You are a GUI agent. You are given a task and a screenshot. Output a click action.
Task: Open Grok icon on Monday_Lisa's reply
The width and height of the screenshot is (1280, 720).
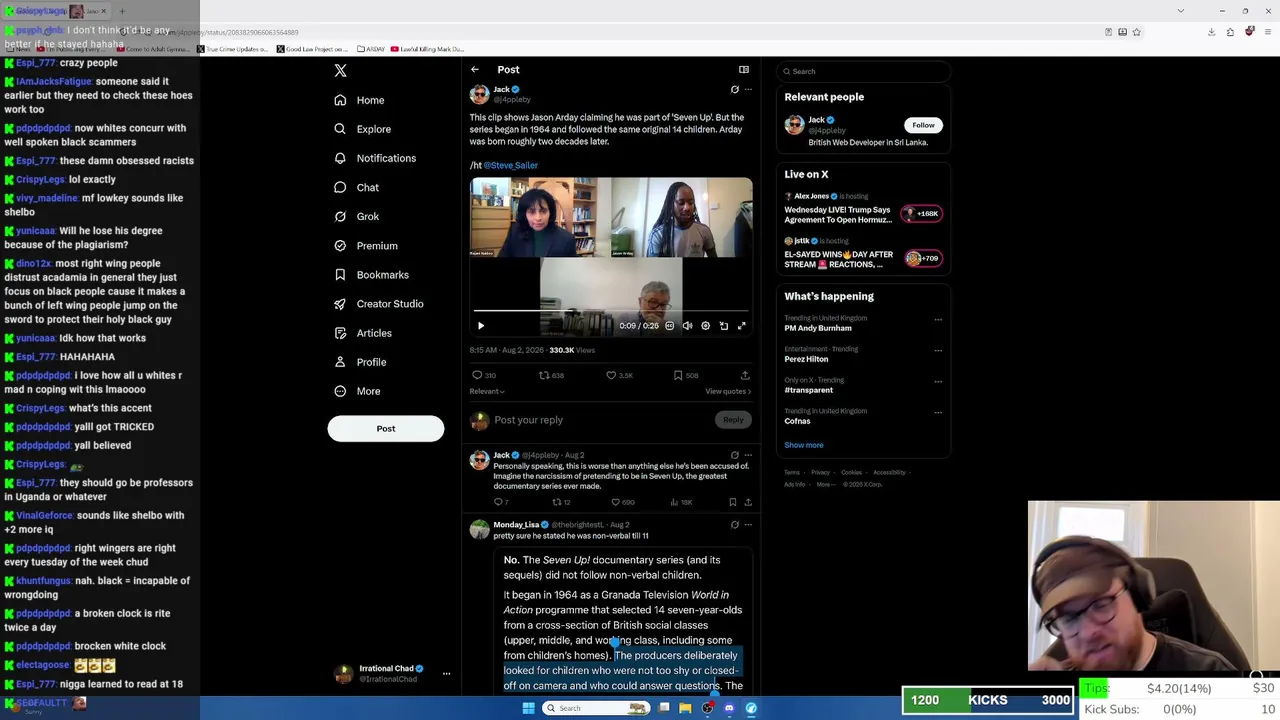click(735, 525)
